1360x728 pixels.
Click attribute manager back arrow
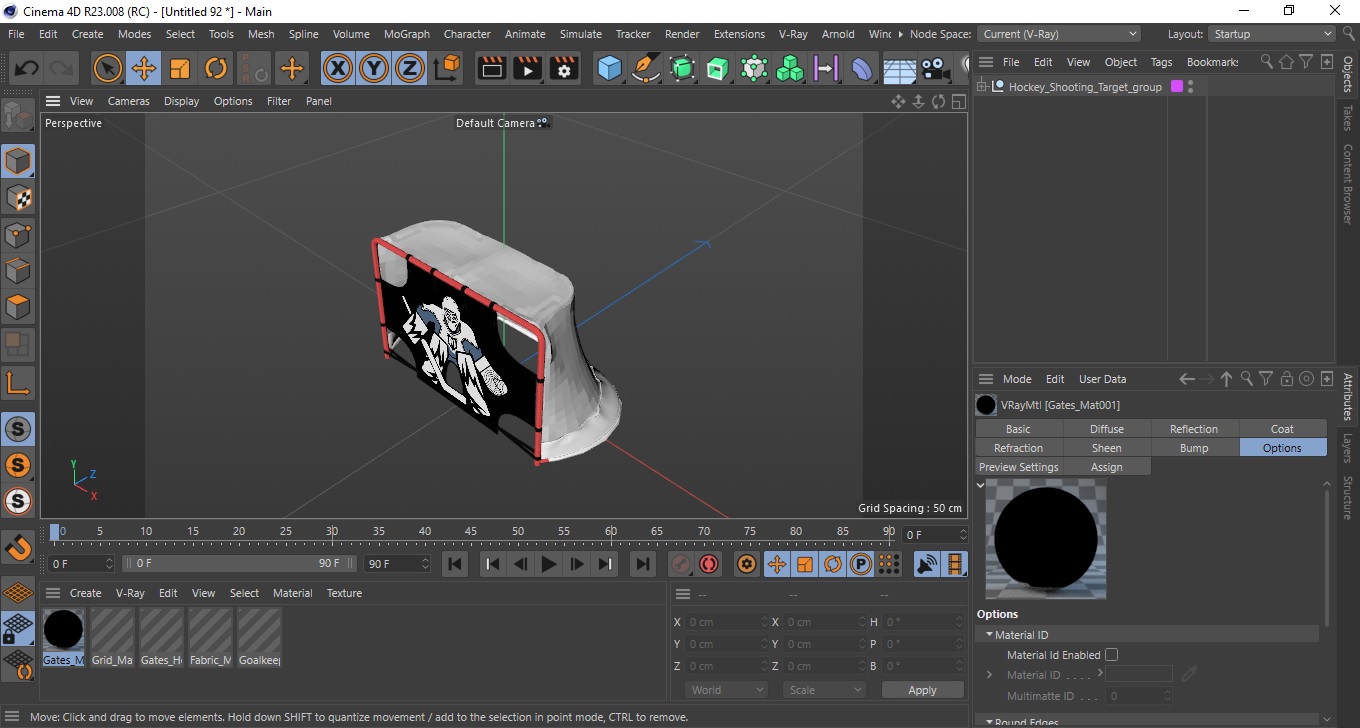click(1187, 379)
